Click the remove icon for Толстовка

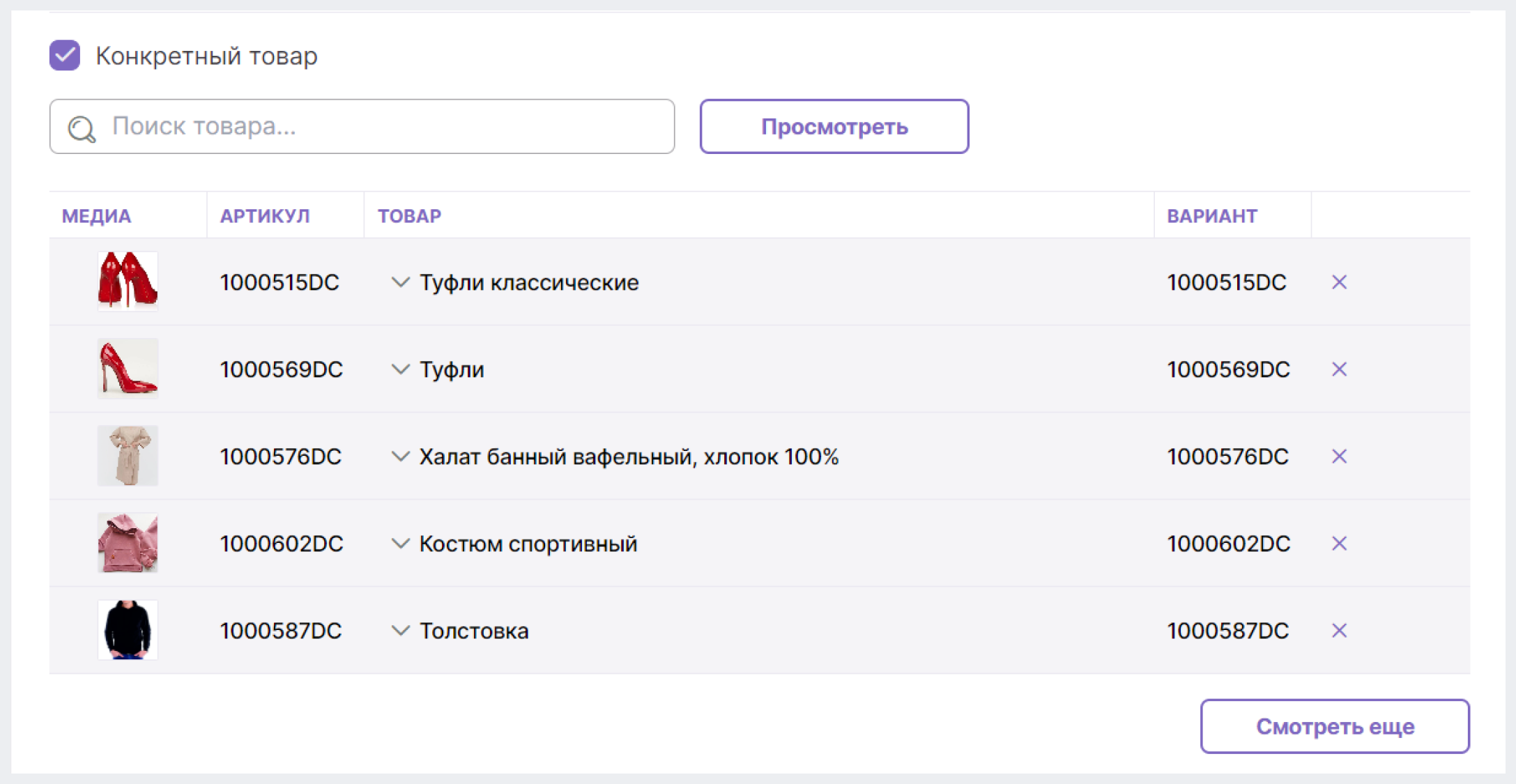1340,629
